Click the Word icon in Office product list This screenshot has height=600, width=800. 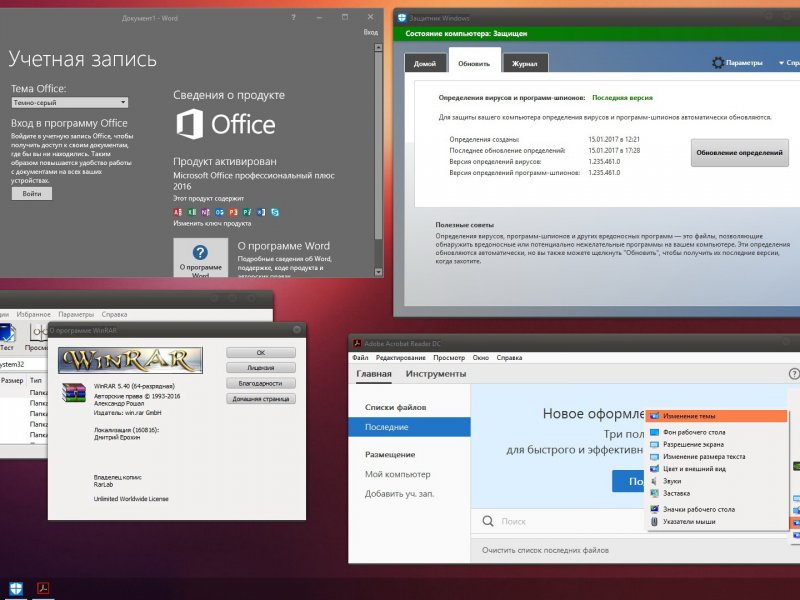point(261,212)
